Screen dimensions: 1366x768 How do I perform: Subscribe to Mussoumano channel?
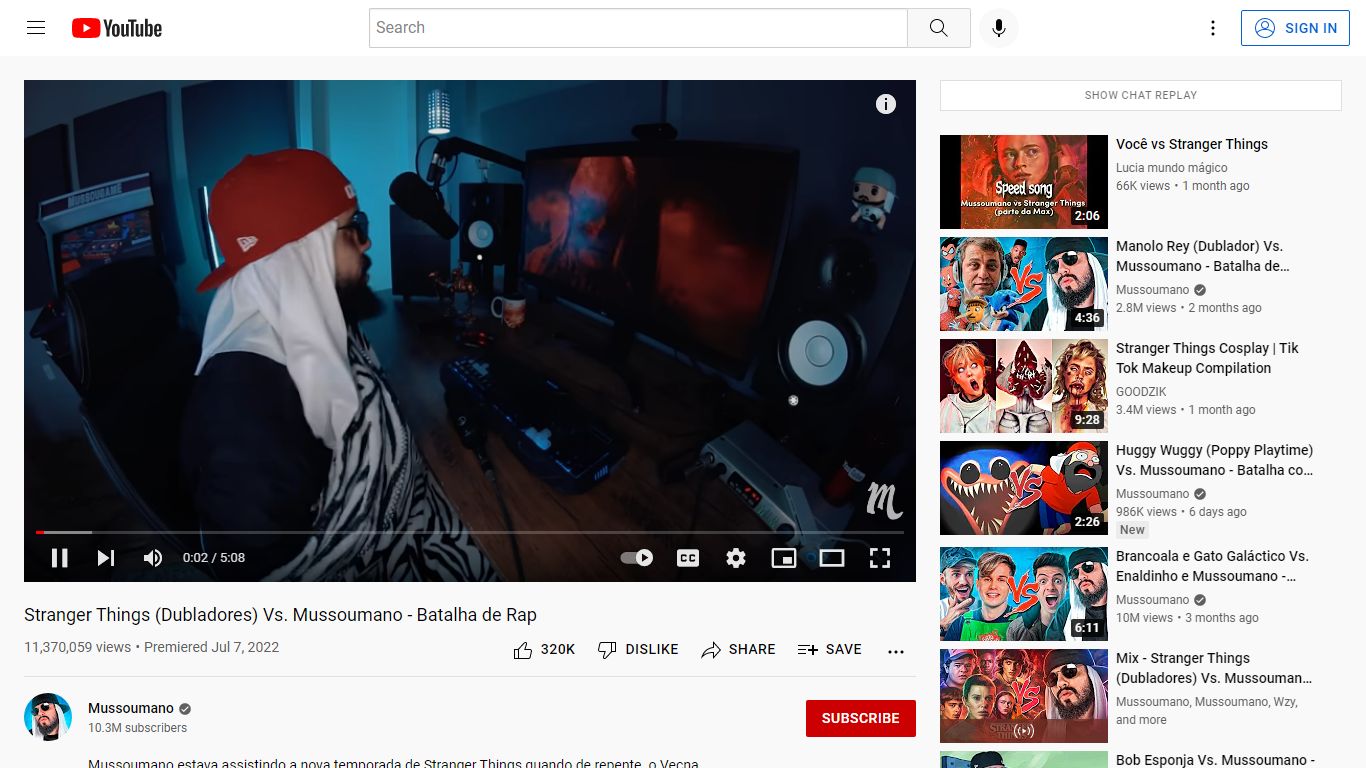[861, 718]
